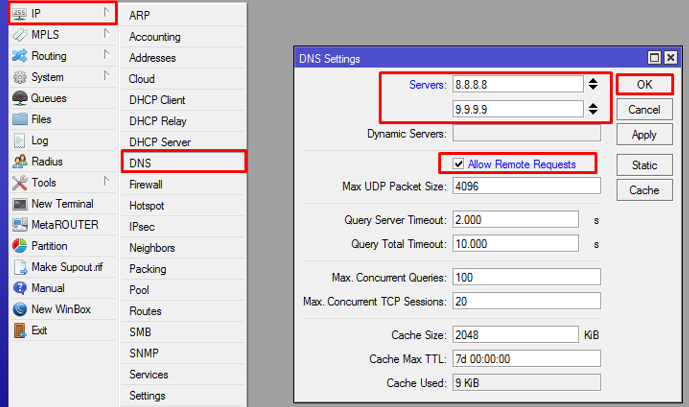Image resolution: width=689 pixels, height=407 pixels.
Task: Click Cache Max TTL field
Action: [526, 359]
